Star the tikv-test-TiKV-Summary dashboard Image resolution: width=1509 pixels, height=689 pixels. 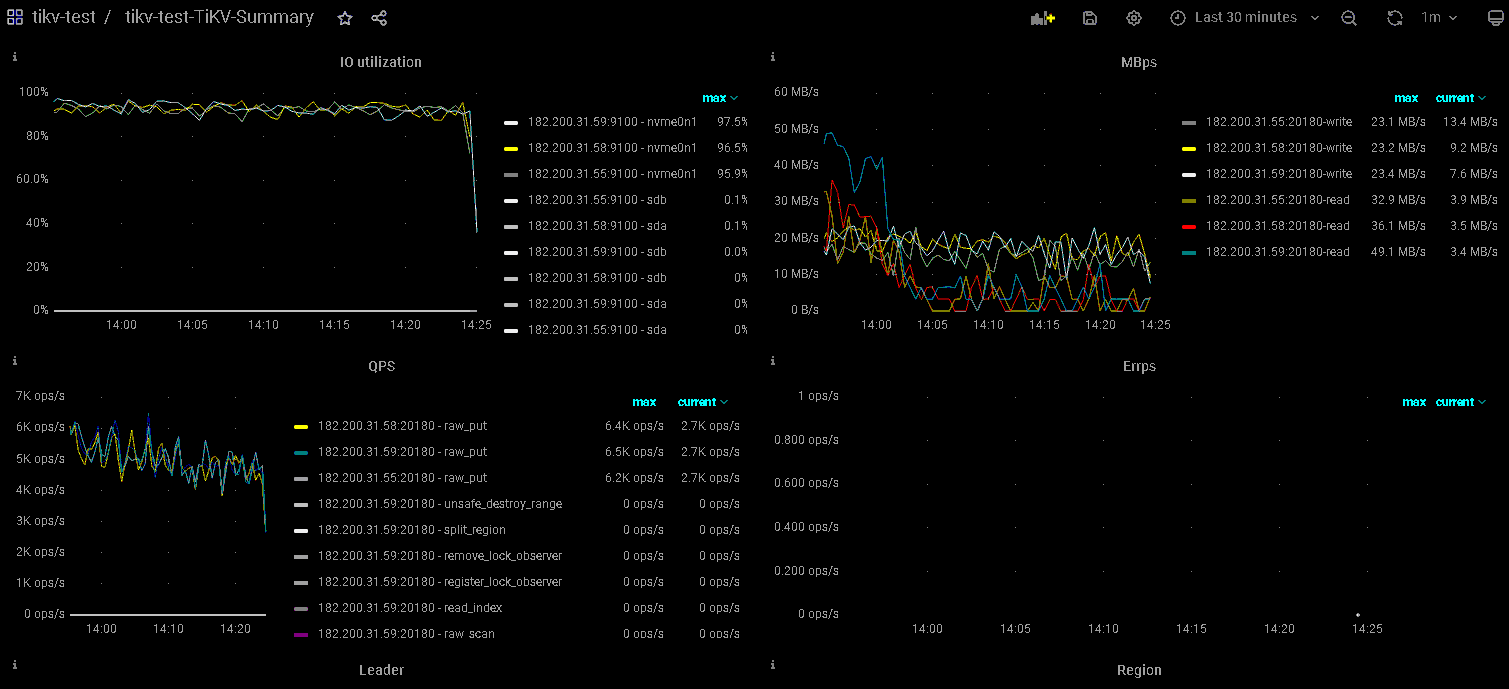tap(345, 18)
